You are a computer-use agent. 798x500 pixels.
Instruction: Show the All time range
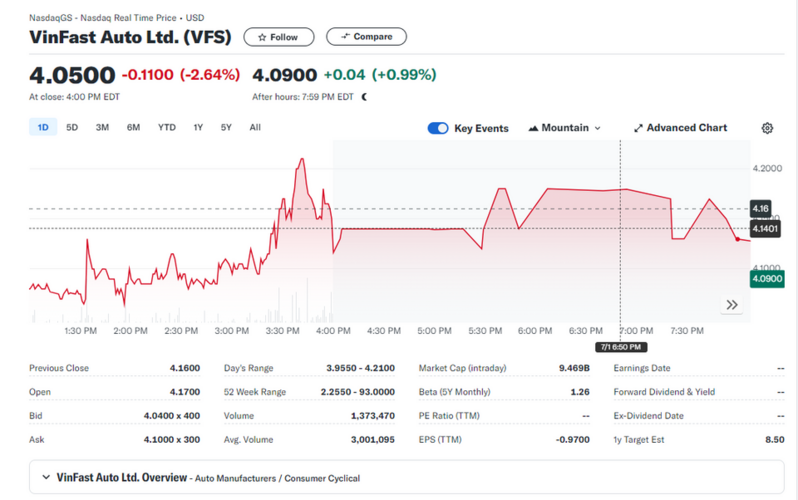point(255,127)
